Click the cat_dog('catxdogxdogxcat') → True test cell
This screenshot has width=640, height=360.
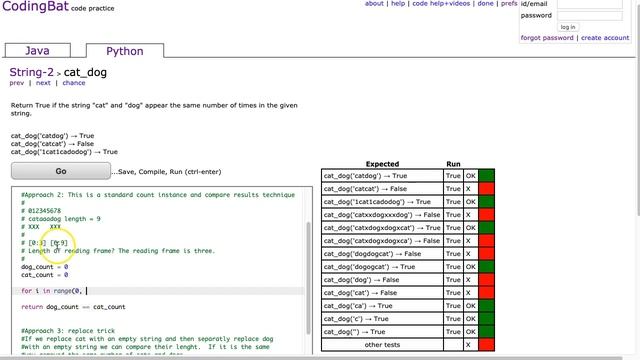tap(382, 228)
